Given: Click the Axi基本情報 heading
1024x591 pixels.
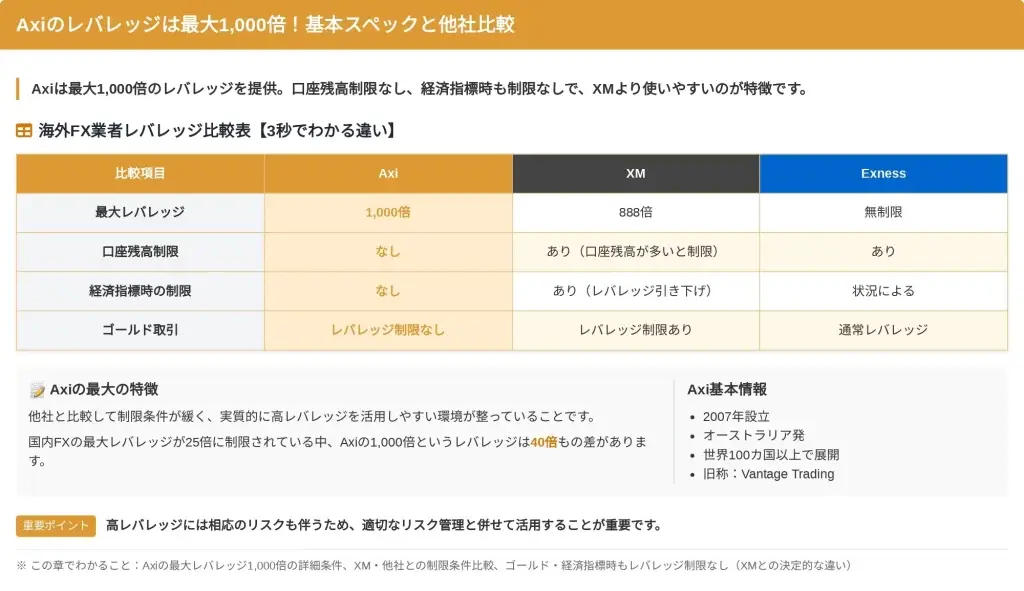Looking at the screenshot, I should click(727, 390).
